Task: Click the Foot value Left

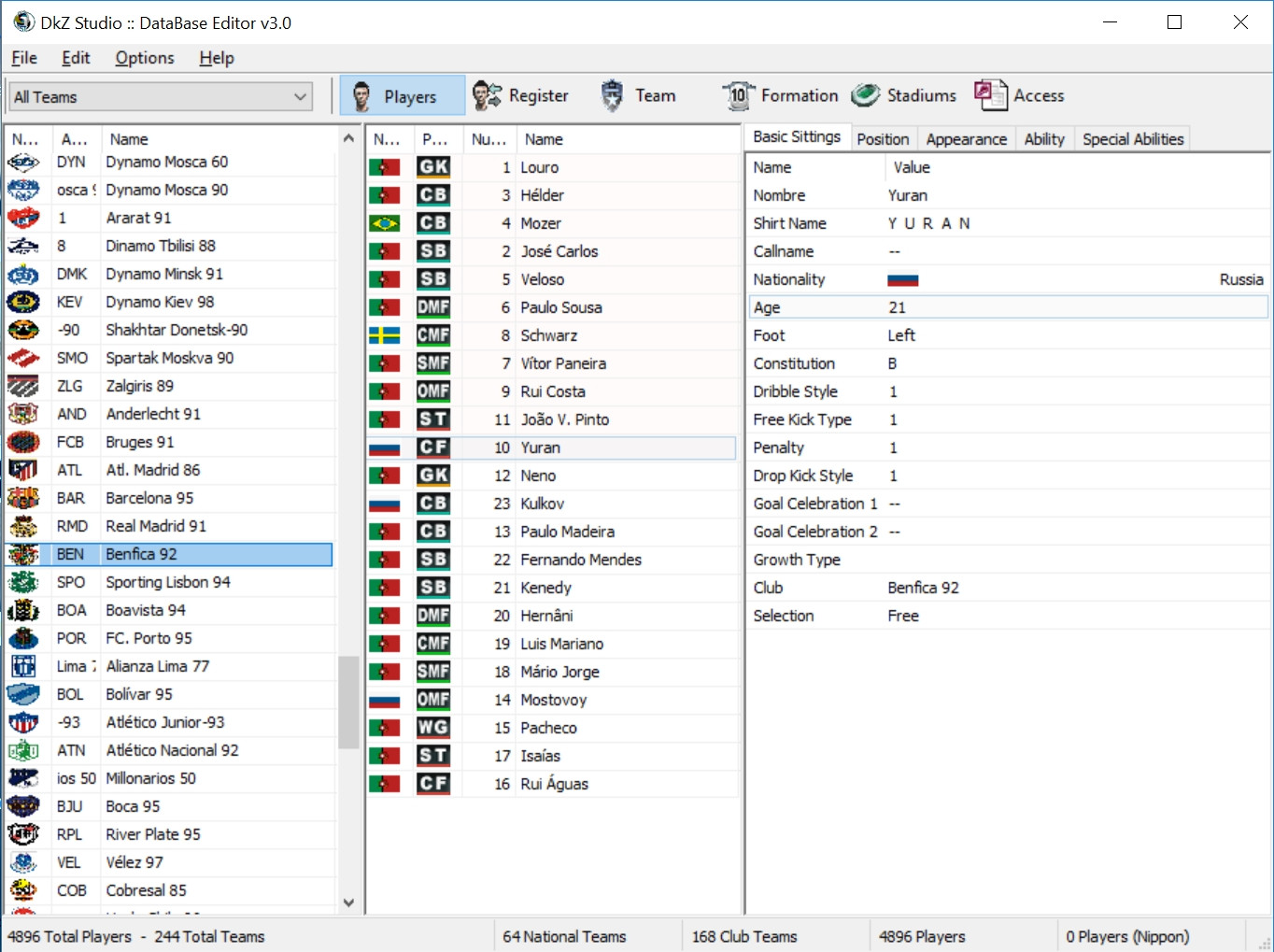Action: point(901,335)
